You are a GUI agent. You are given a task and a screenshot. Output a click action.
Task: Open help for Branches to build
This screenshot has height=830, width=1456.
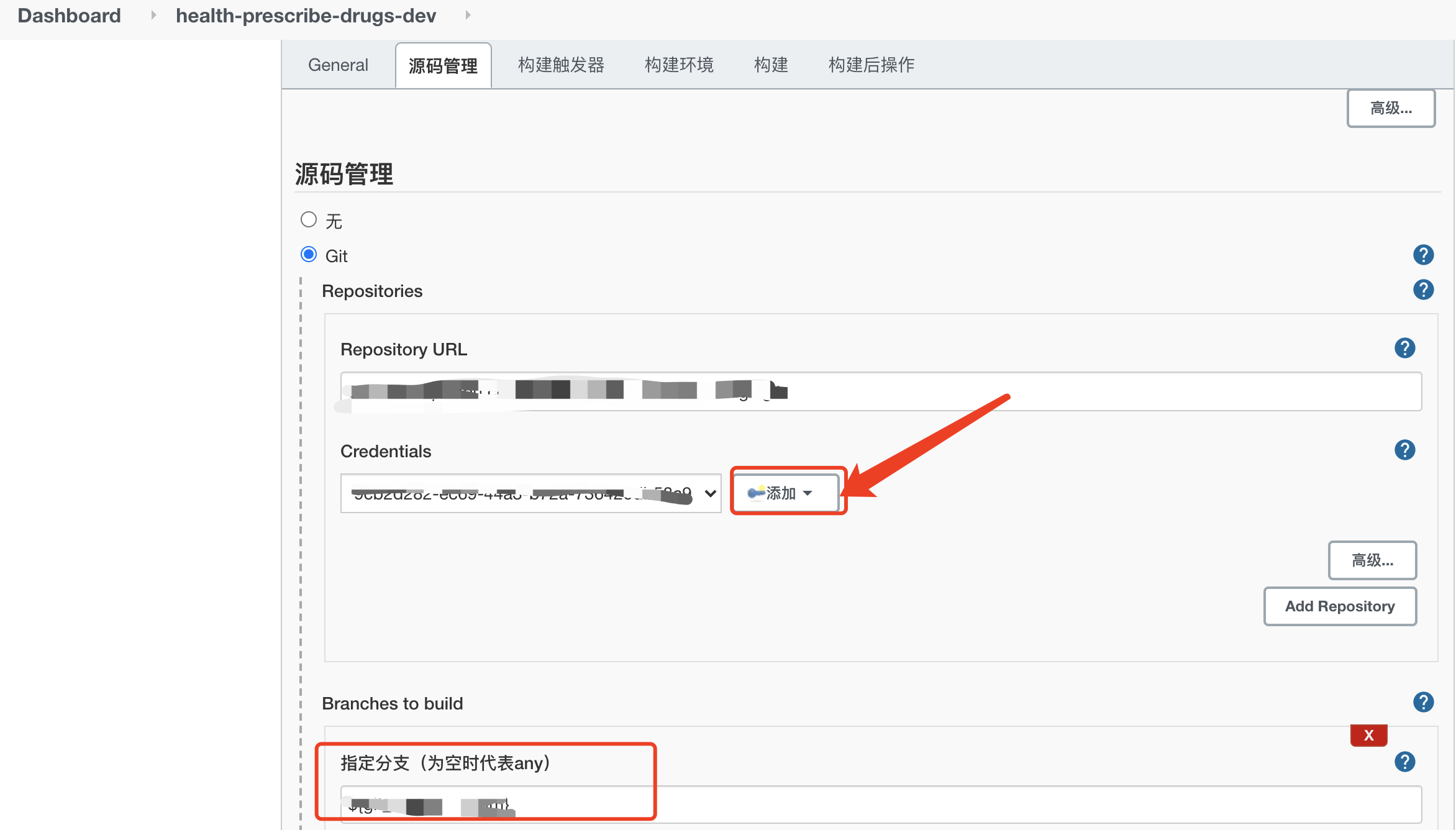[x=1423, y=702]
